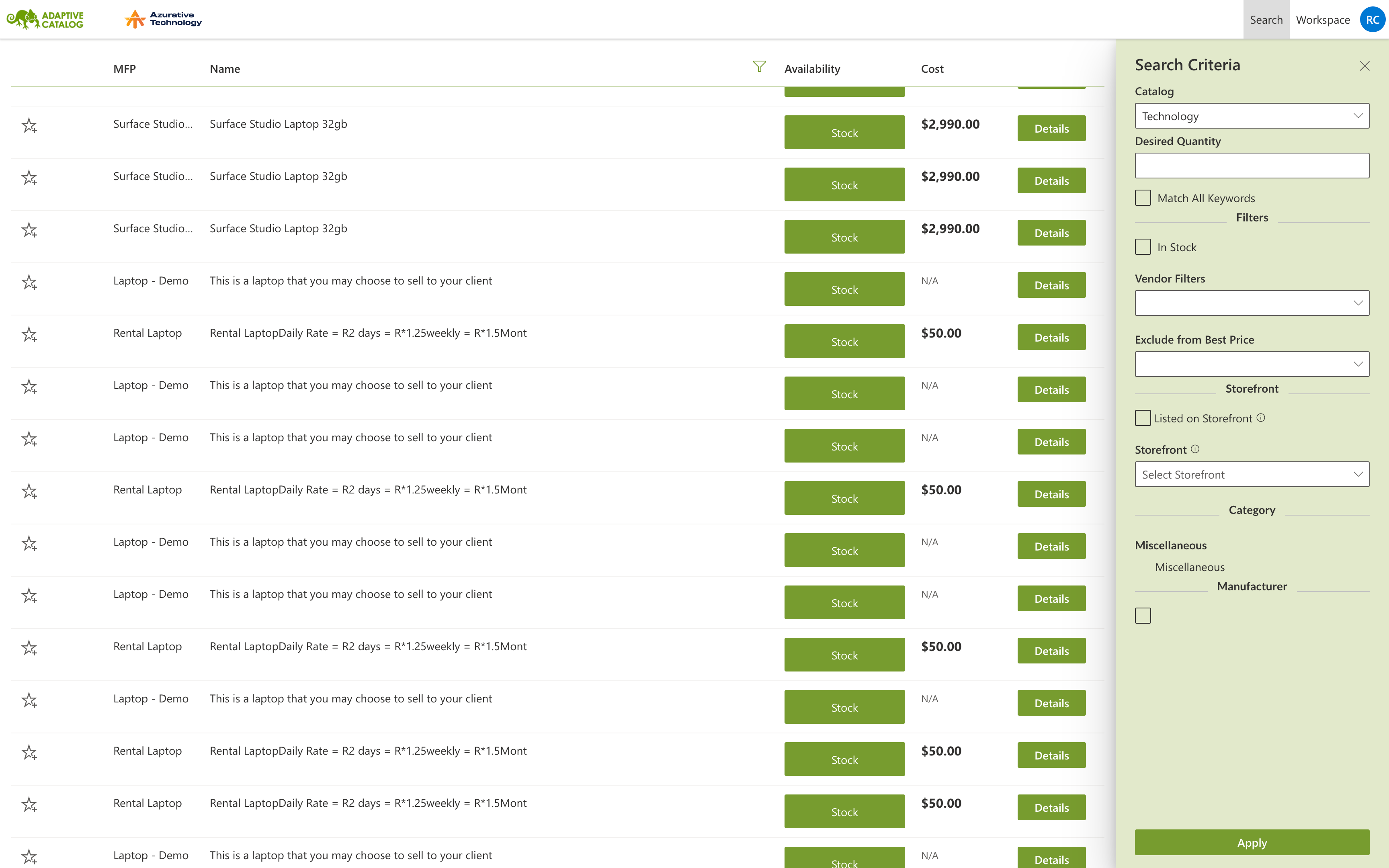This screenshot has height=868, width=1389.
Task: Open the column filter funnel icon
Action: tap(759, 67)
